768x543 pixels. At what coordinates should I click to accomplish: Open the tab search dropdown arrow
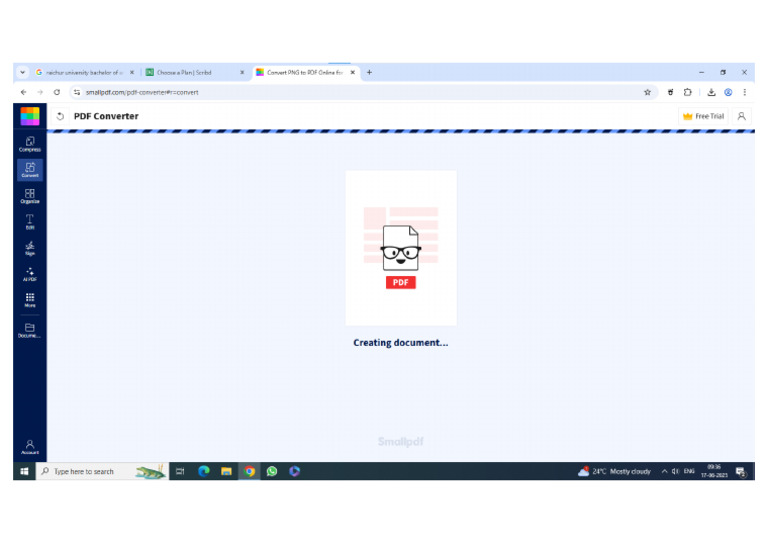(x=23, y=72)
